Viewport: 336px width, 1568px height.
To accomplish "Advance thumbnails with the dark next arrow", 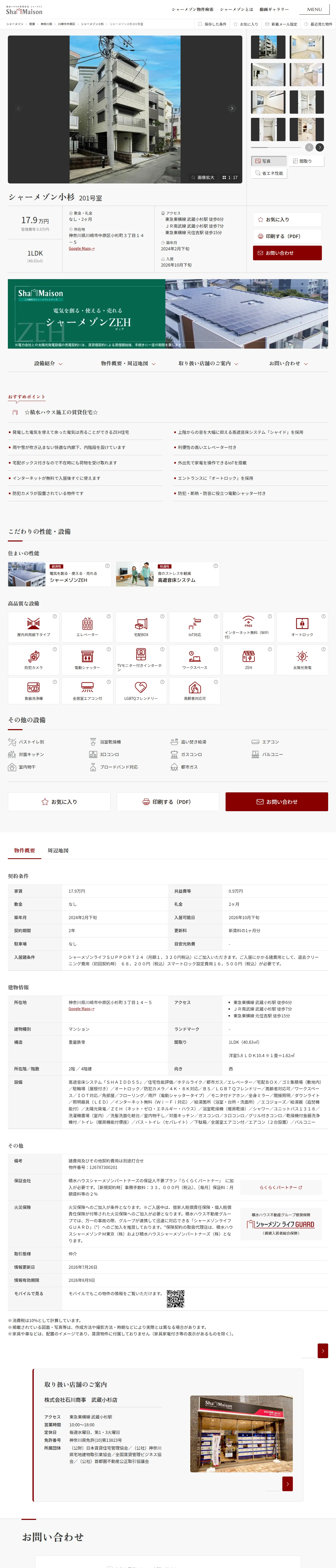I will (320, 147).
